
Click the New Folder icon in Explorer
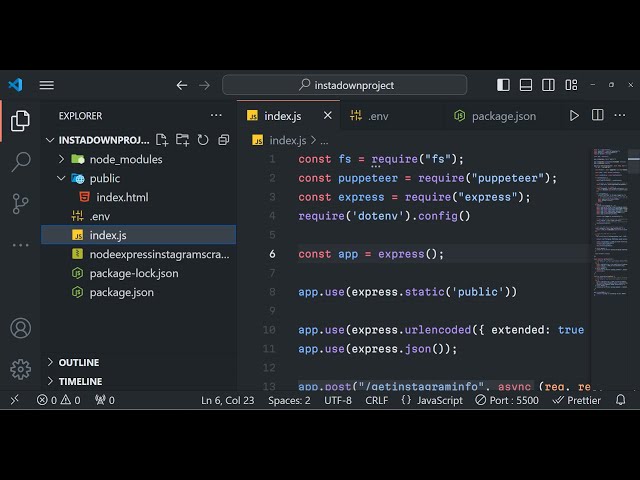pos(182,140)
